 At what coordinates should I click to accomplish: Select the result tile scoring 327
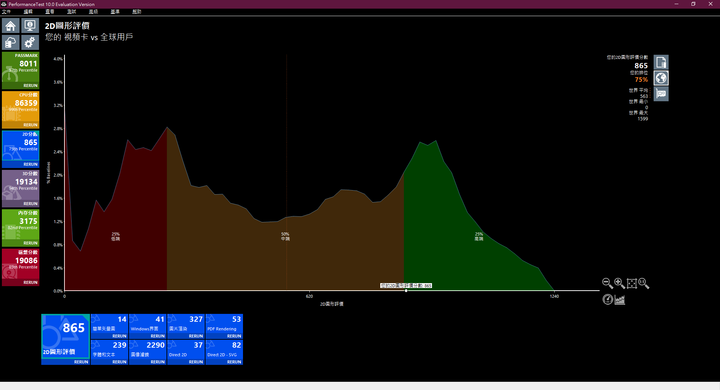tap(186, 326)
